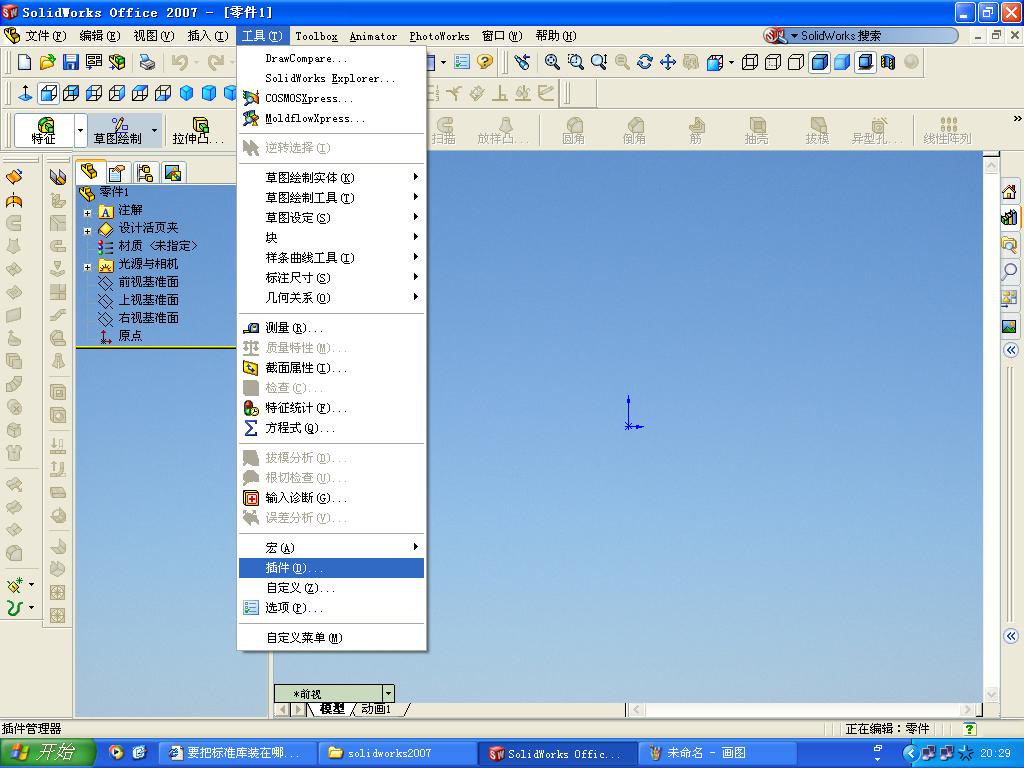Screen dimensions: 1024x768
Task: Click the Save disk icon
Action: [x=71, y=62]
